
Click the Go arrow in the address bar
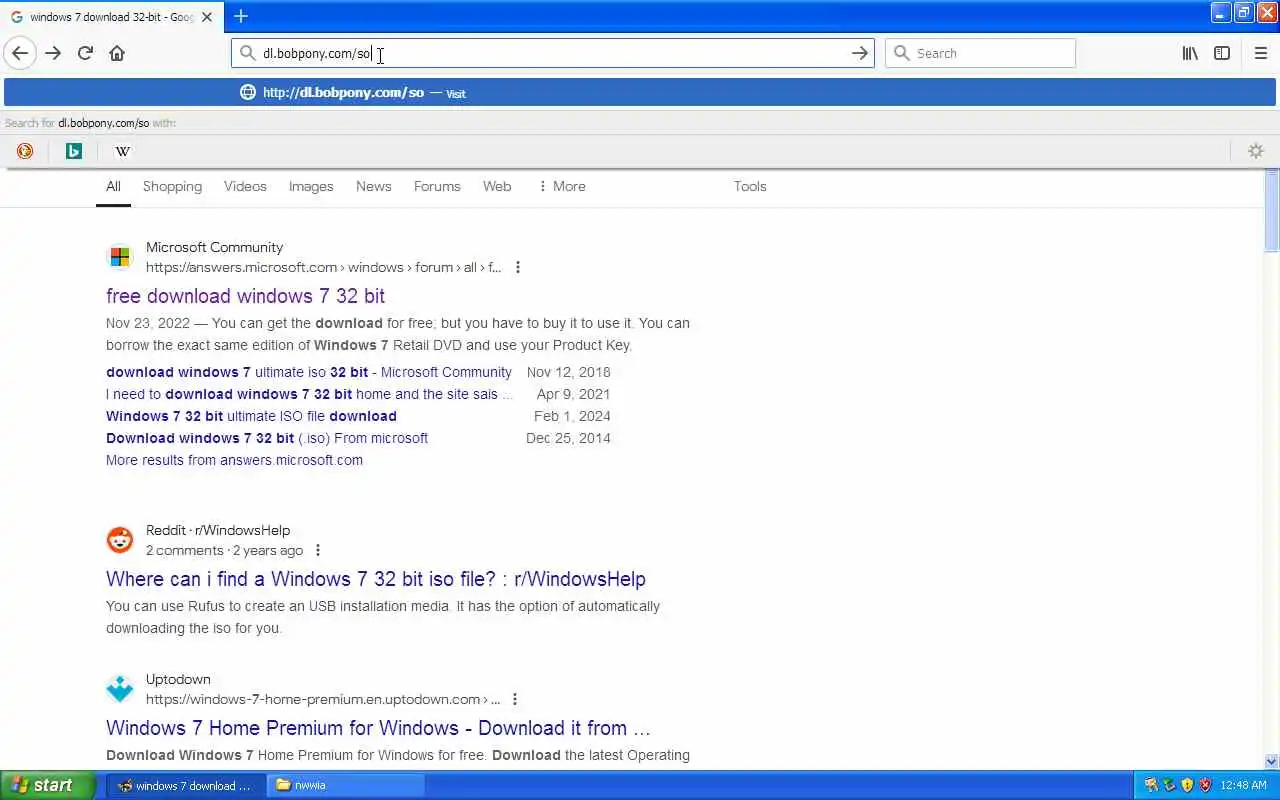pos(859,53)
